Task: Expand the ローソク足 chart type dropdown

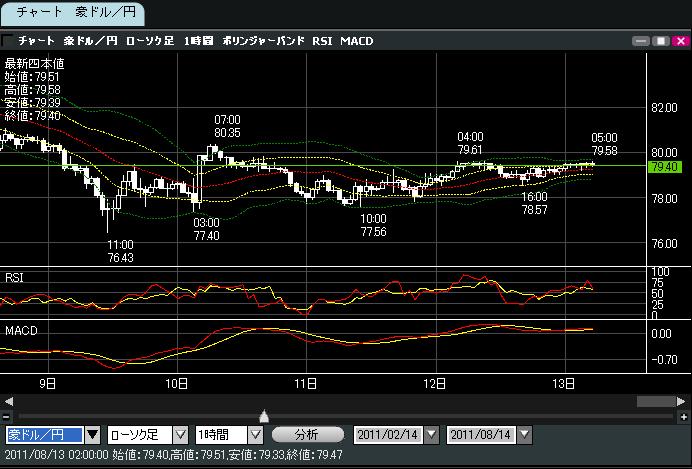Action: coord(181,435)
